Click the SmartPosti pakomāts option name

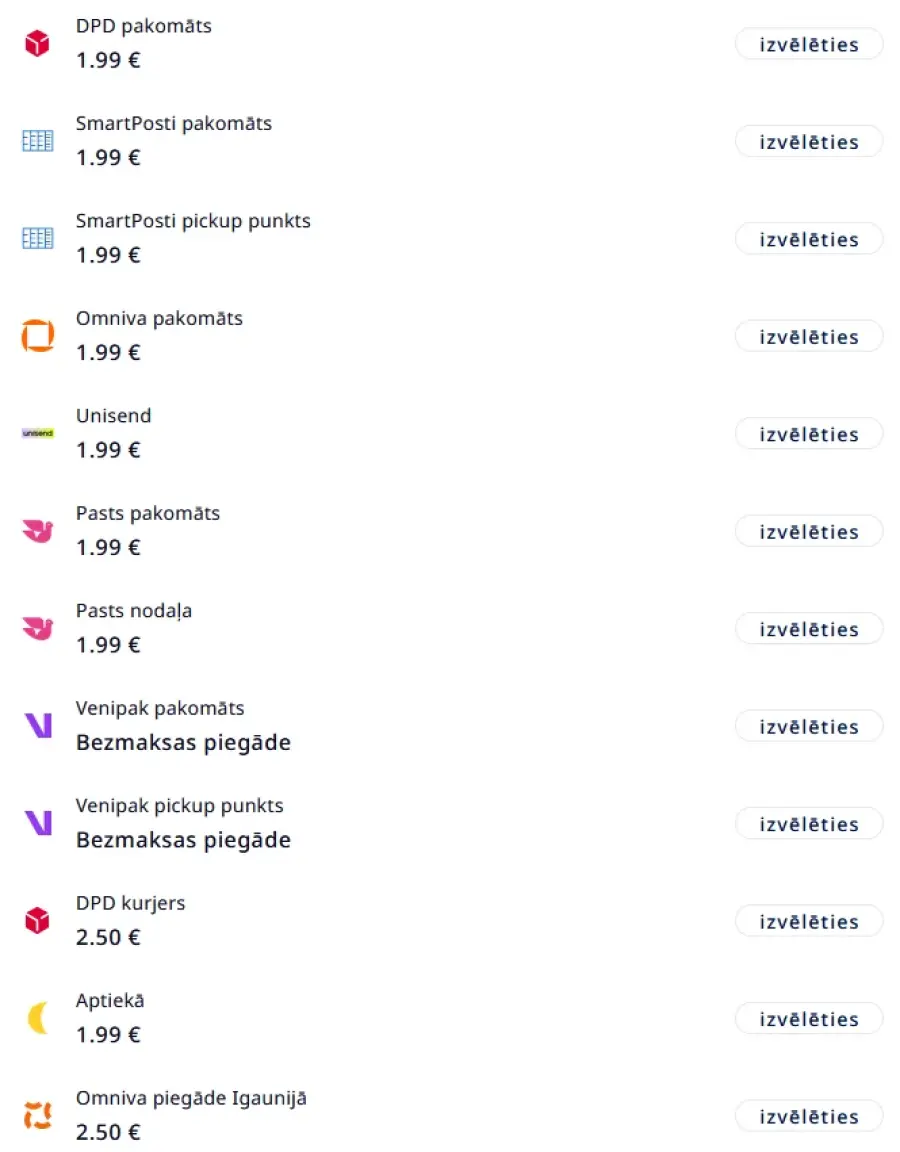click(x=173, y=124)
